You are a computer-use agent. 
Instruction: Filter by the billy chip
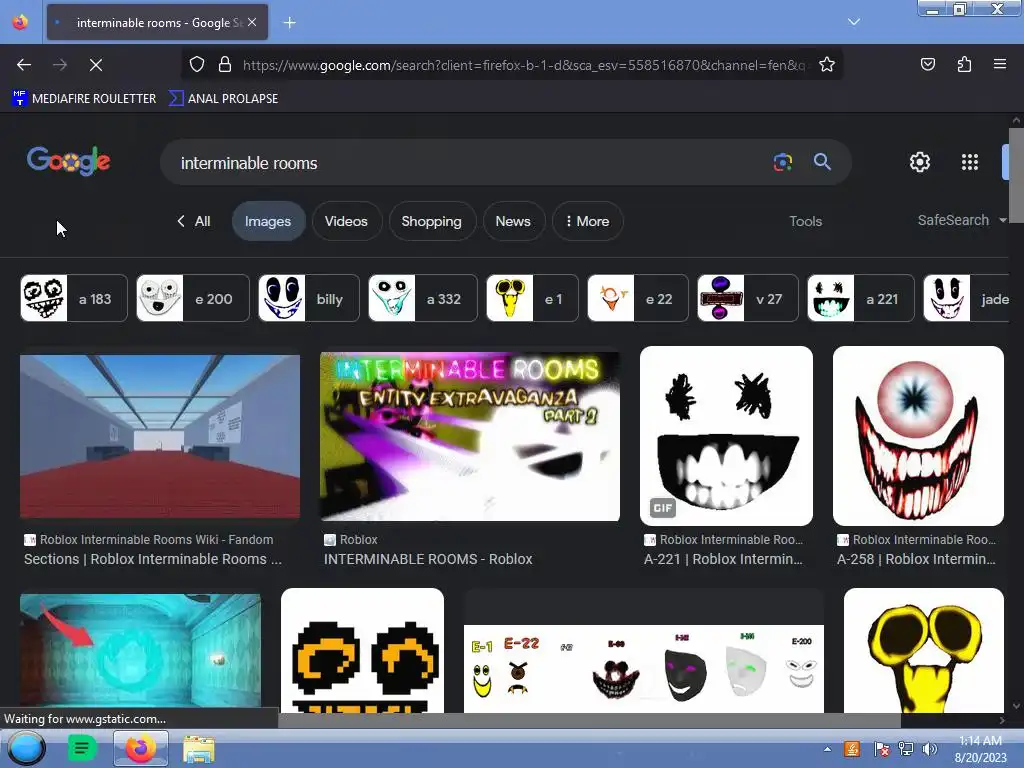pos(309,298)
